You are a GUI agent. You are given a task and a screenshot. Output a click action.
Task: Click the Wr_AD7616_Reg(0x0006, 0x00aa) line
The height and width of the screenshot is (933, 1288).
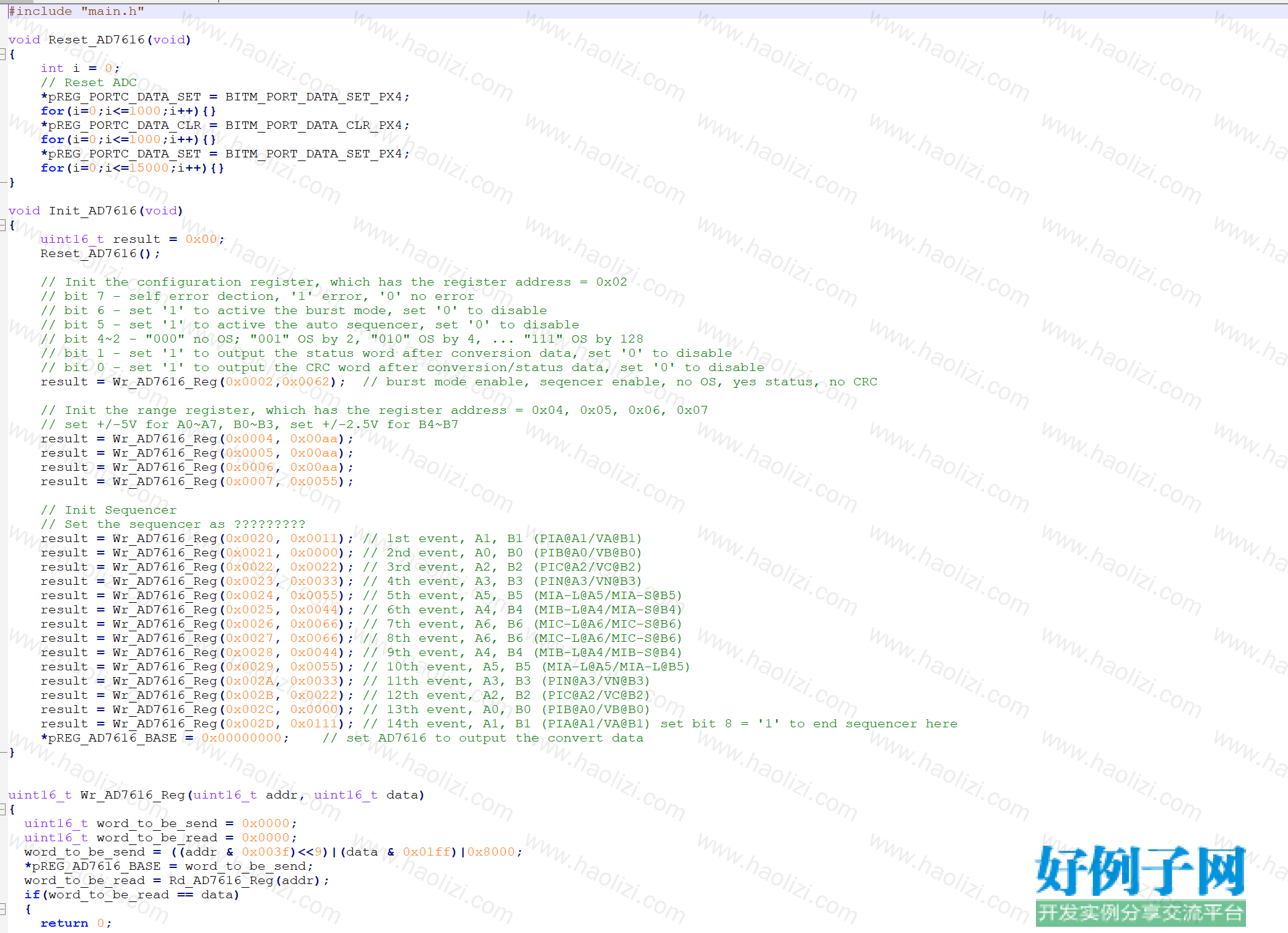click(197, 467)
